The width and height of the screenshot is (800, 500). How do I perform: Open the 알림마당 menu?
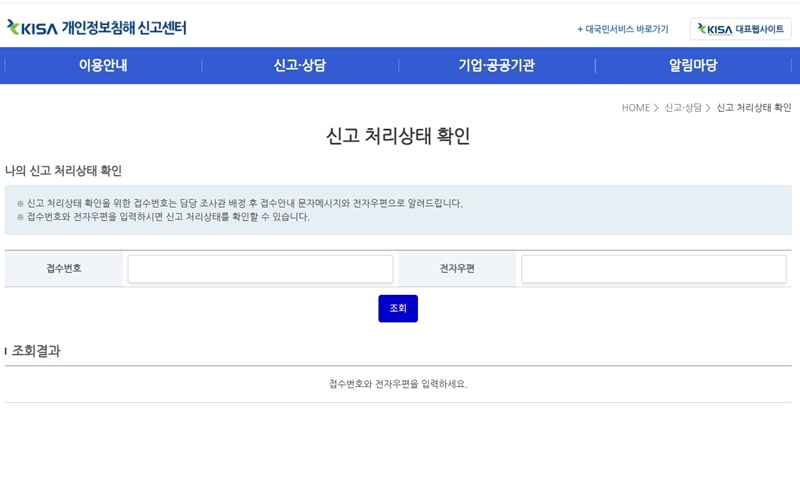693,65
